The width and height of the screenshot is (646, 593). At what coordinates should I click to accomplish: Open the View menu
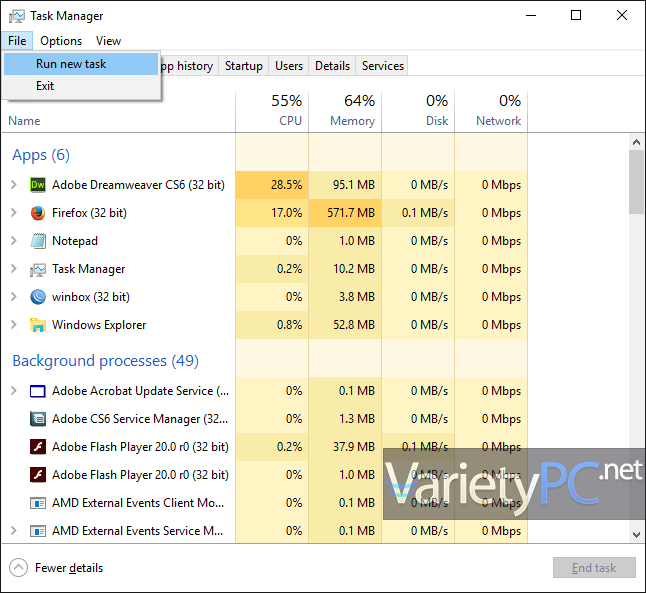pos(108,41)
